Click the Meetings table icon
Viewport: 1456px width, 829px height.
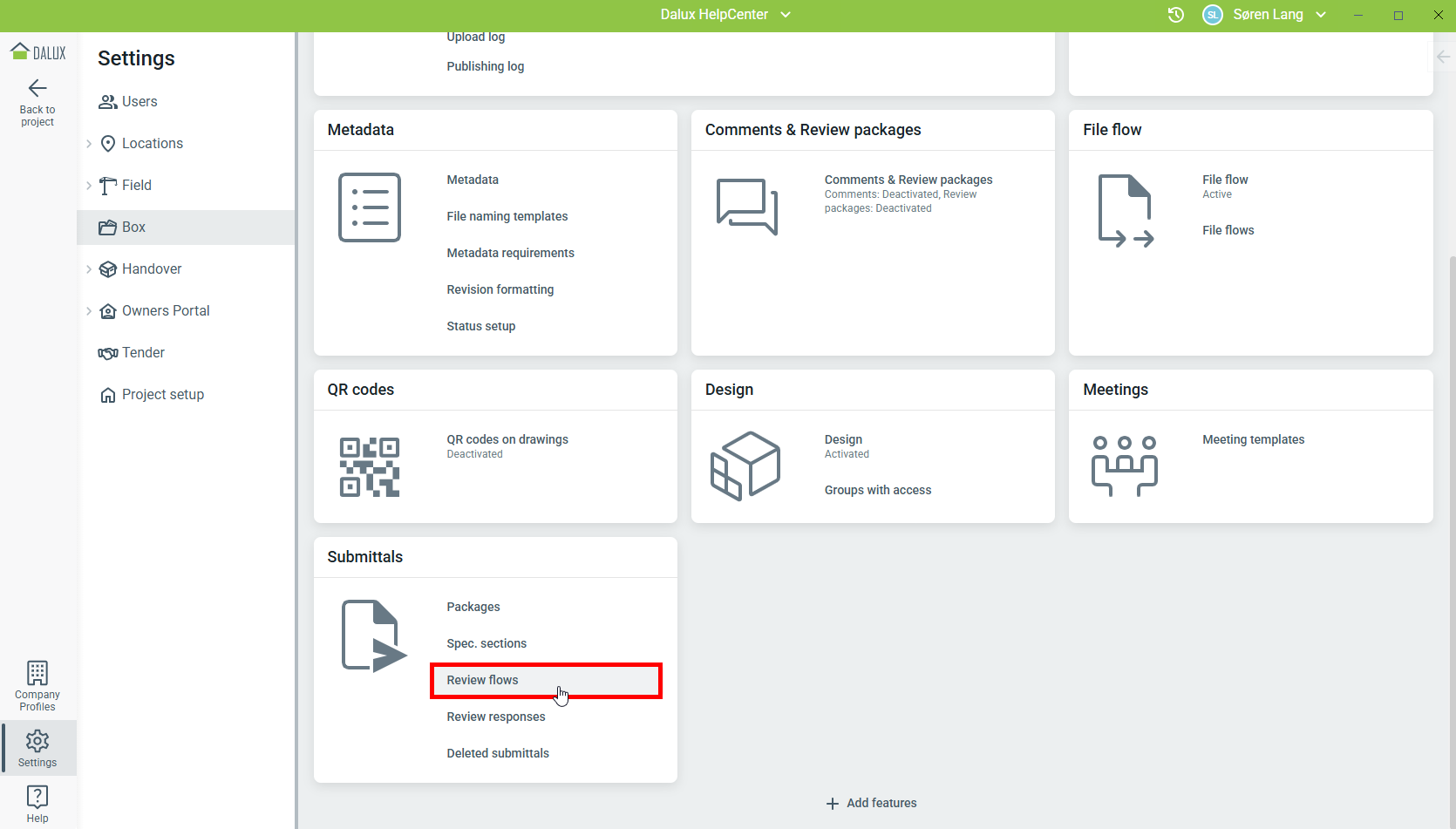[1125, 466]
